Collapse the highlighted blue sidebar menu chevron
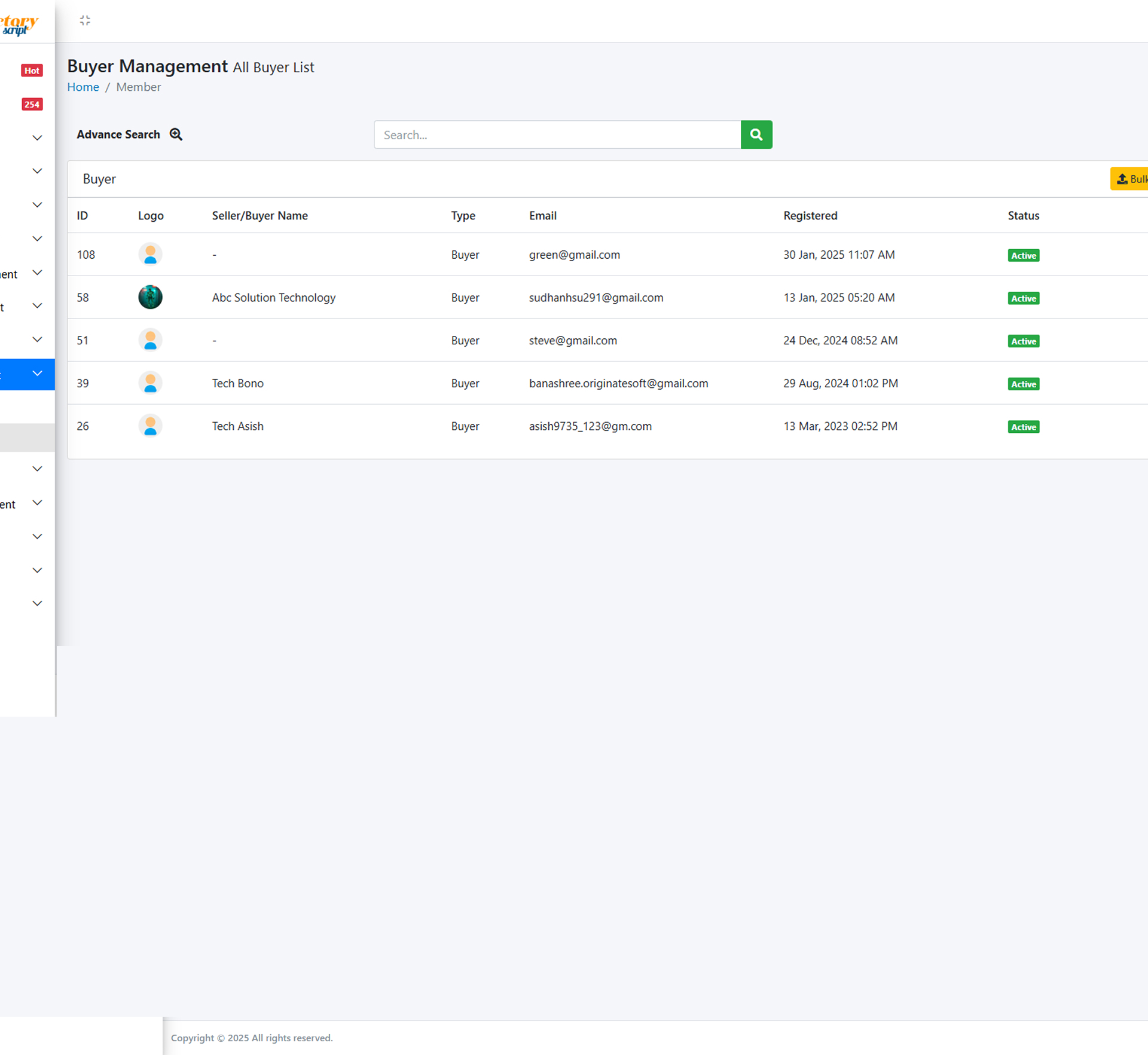 point(37,374)
